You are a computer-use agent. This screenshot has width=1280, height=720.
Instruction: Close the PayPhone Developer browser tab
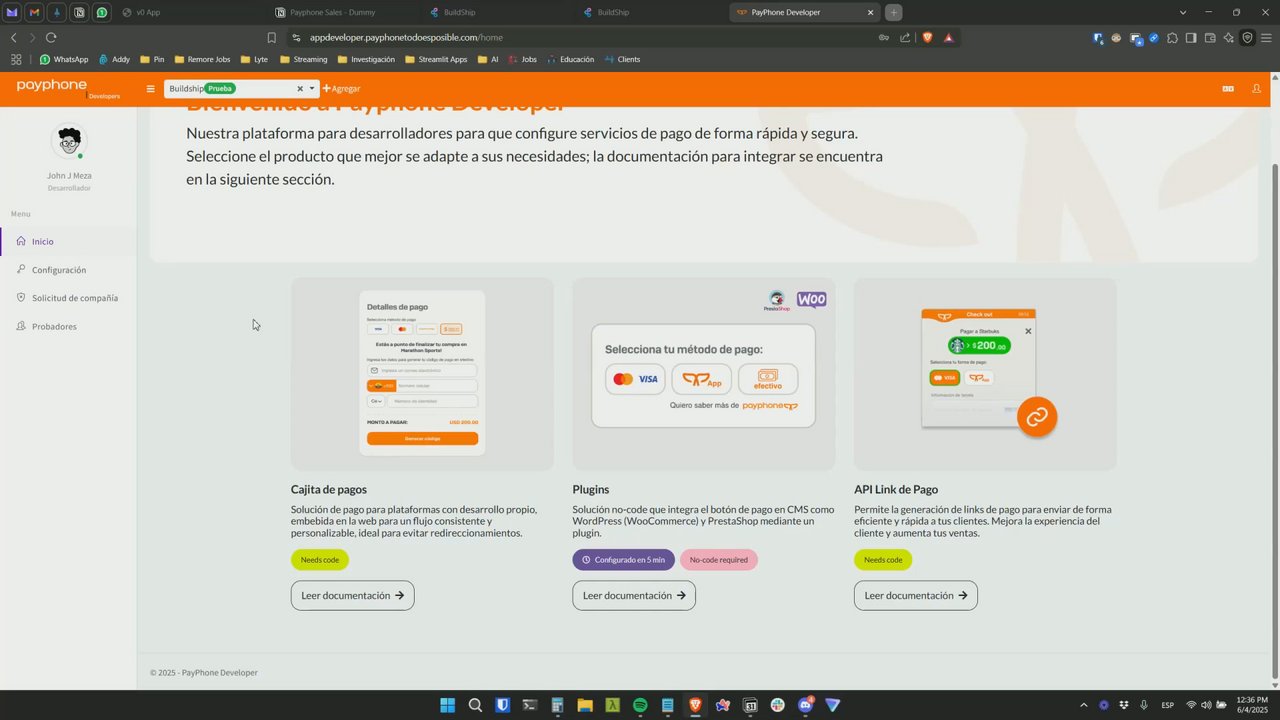click(x=870, y=12)
